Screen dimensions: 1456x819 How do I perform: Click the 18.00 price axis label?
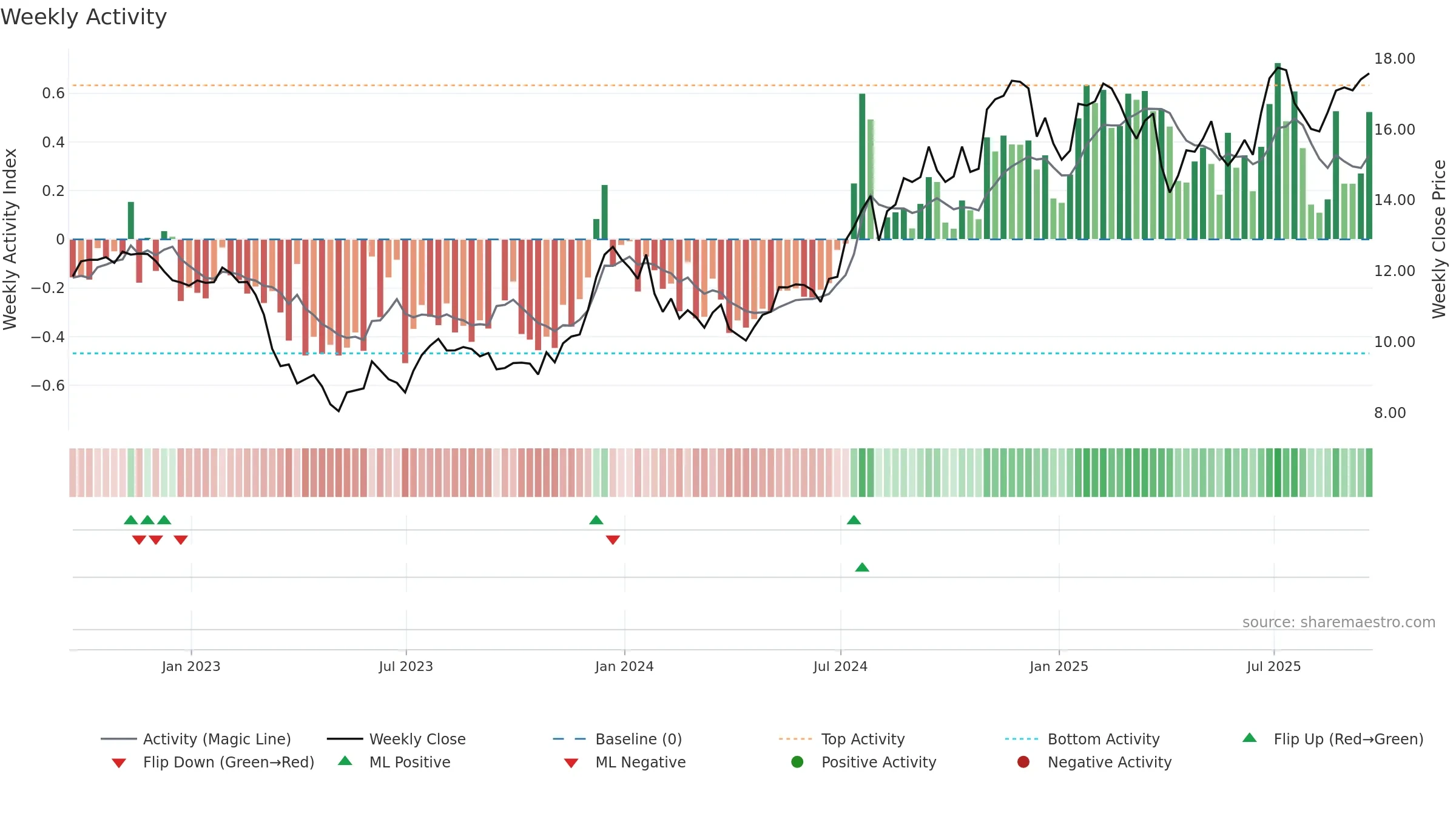coord(1394,59)
